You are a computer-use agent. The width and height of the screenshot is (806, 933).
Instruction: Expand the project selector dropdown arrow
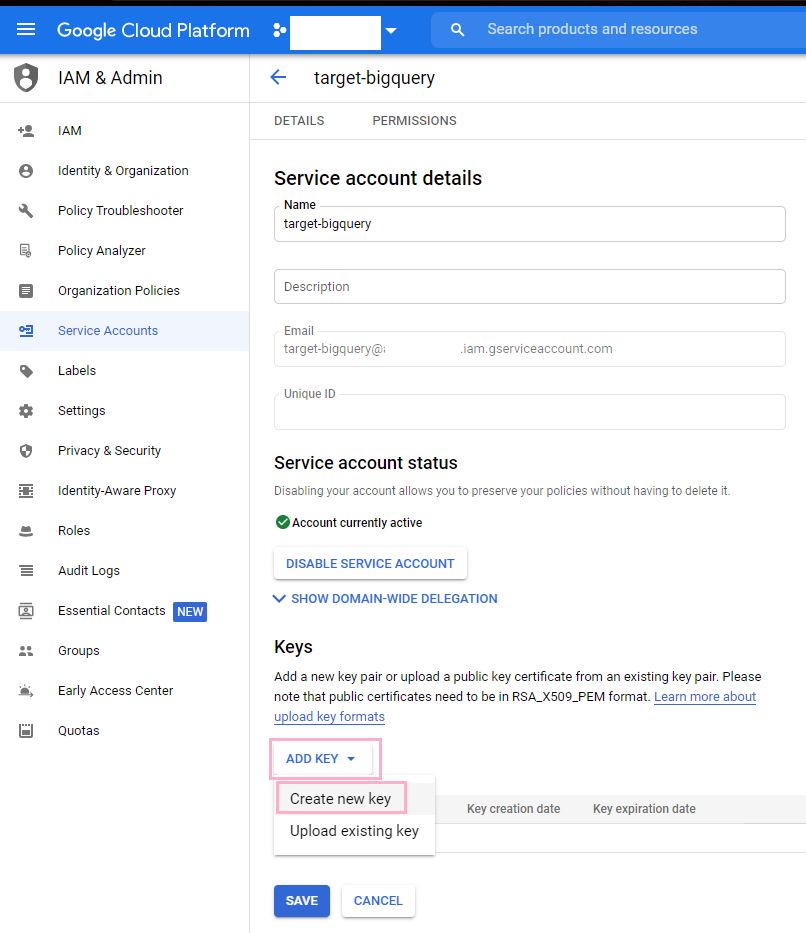coord(391,30)
